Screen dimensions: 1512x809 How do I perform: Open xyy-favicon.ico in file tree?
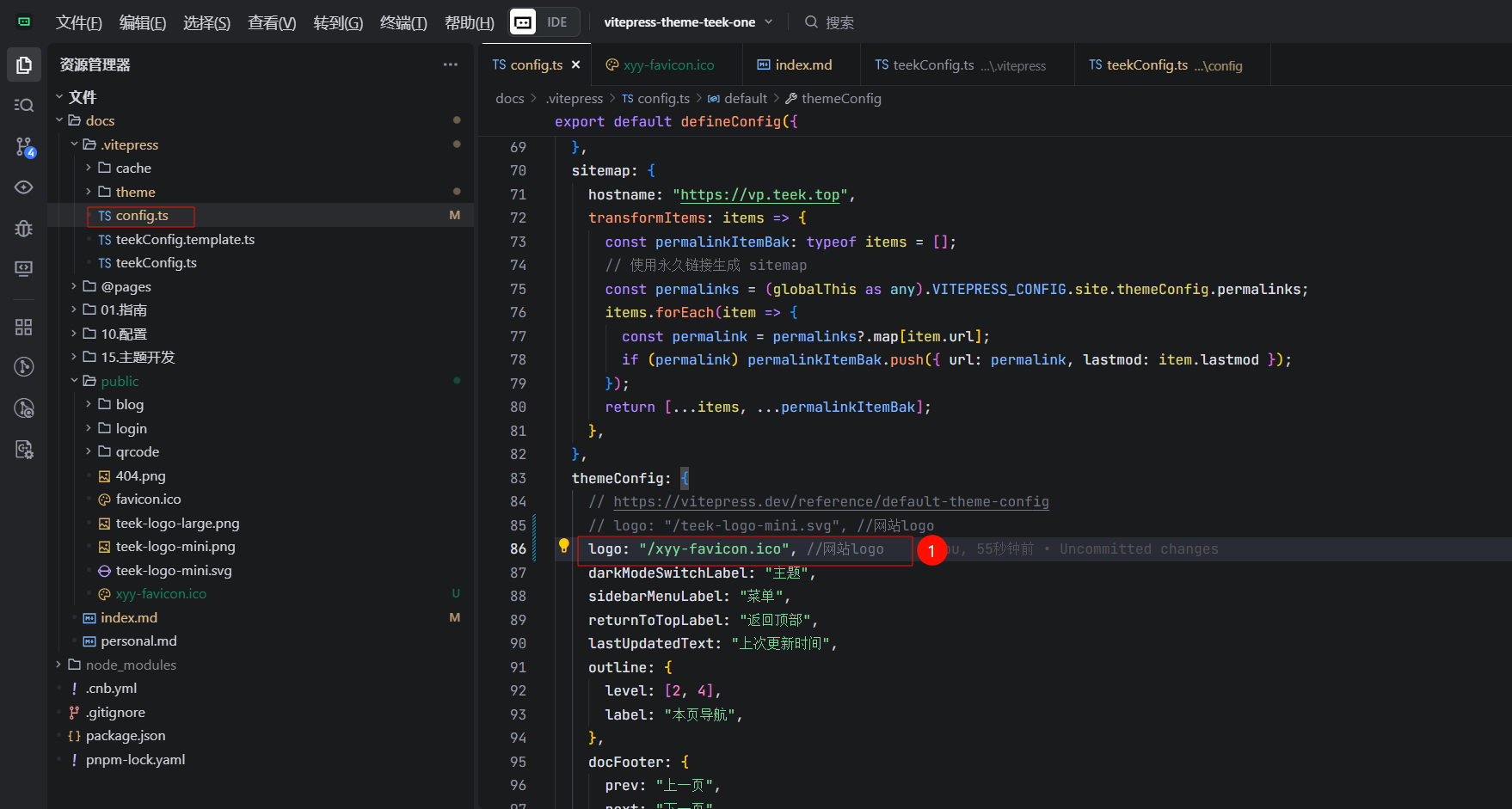161,594
